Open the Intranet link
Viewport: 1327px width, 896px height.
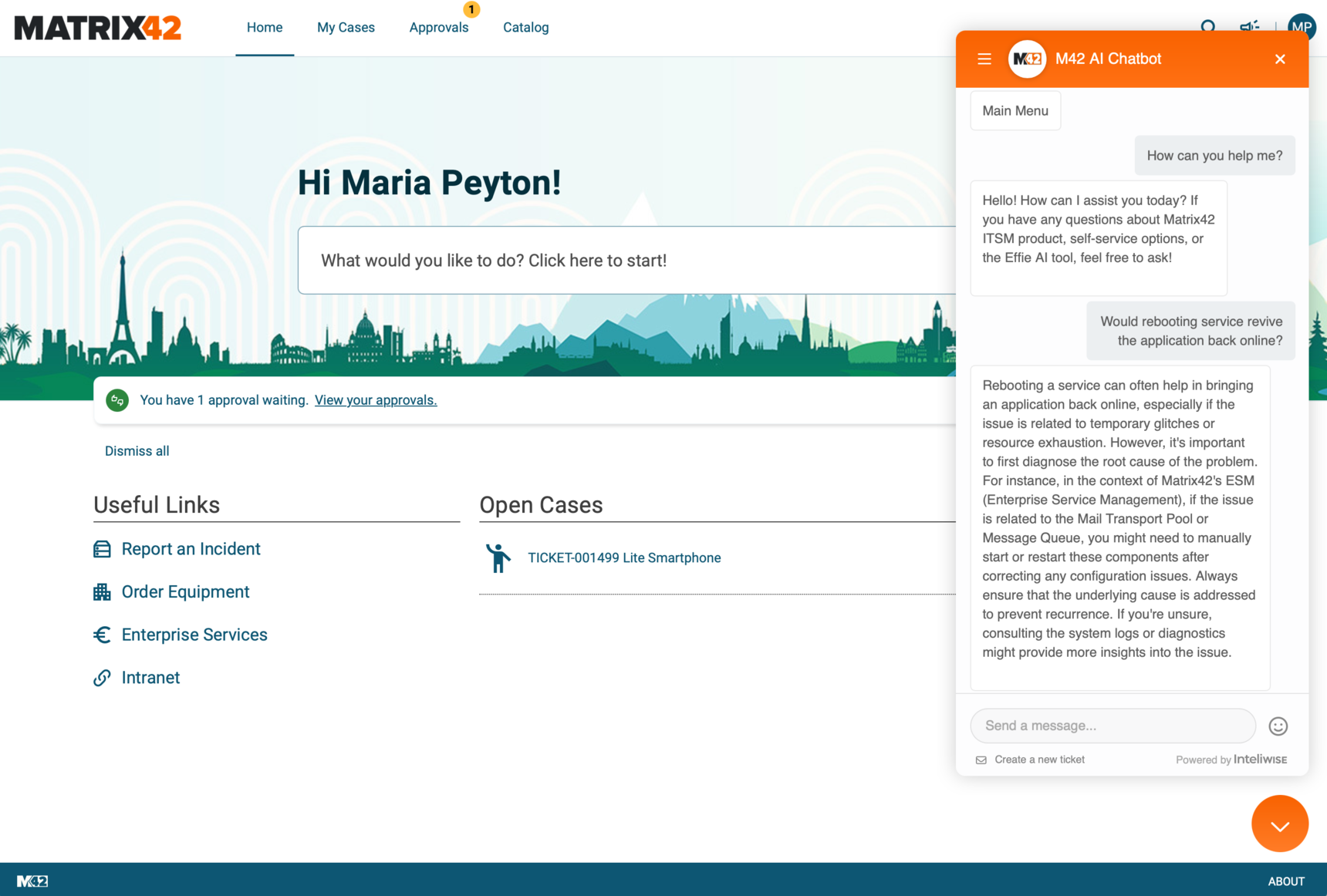click(150, 678)
